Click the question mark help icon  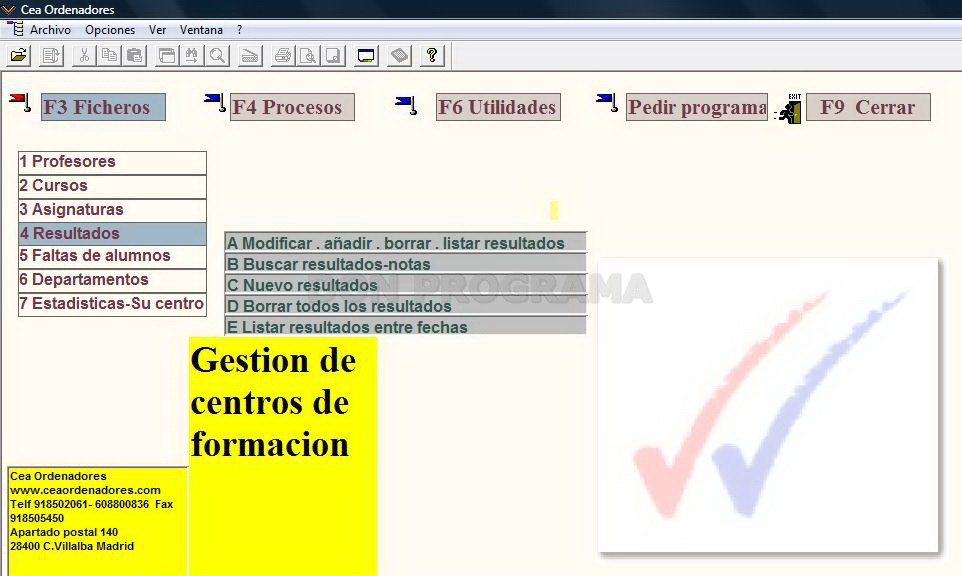tap(432, 56)
